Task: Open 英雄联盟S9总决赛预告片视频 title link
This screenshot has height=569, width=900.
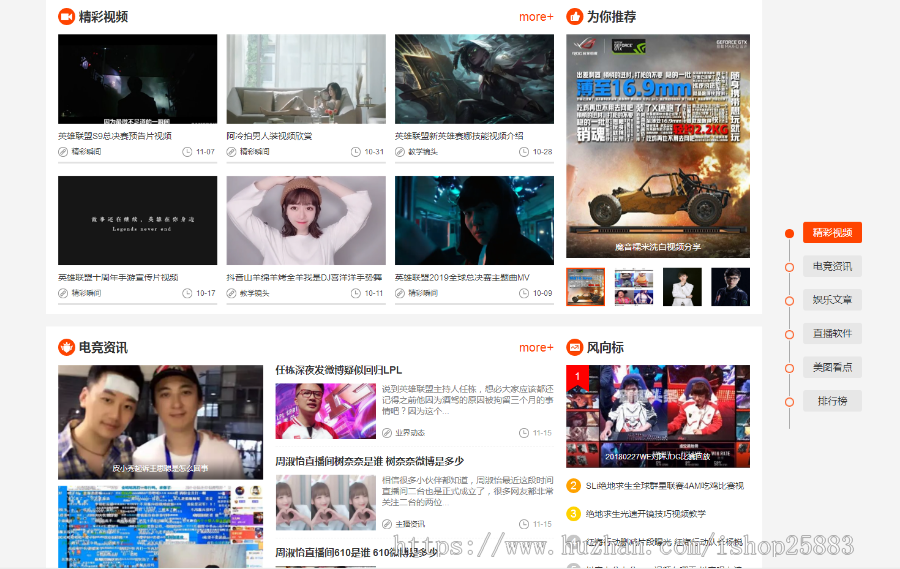Action: coord(115,136)
